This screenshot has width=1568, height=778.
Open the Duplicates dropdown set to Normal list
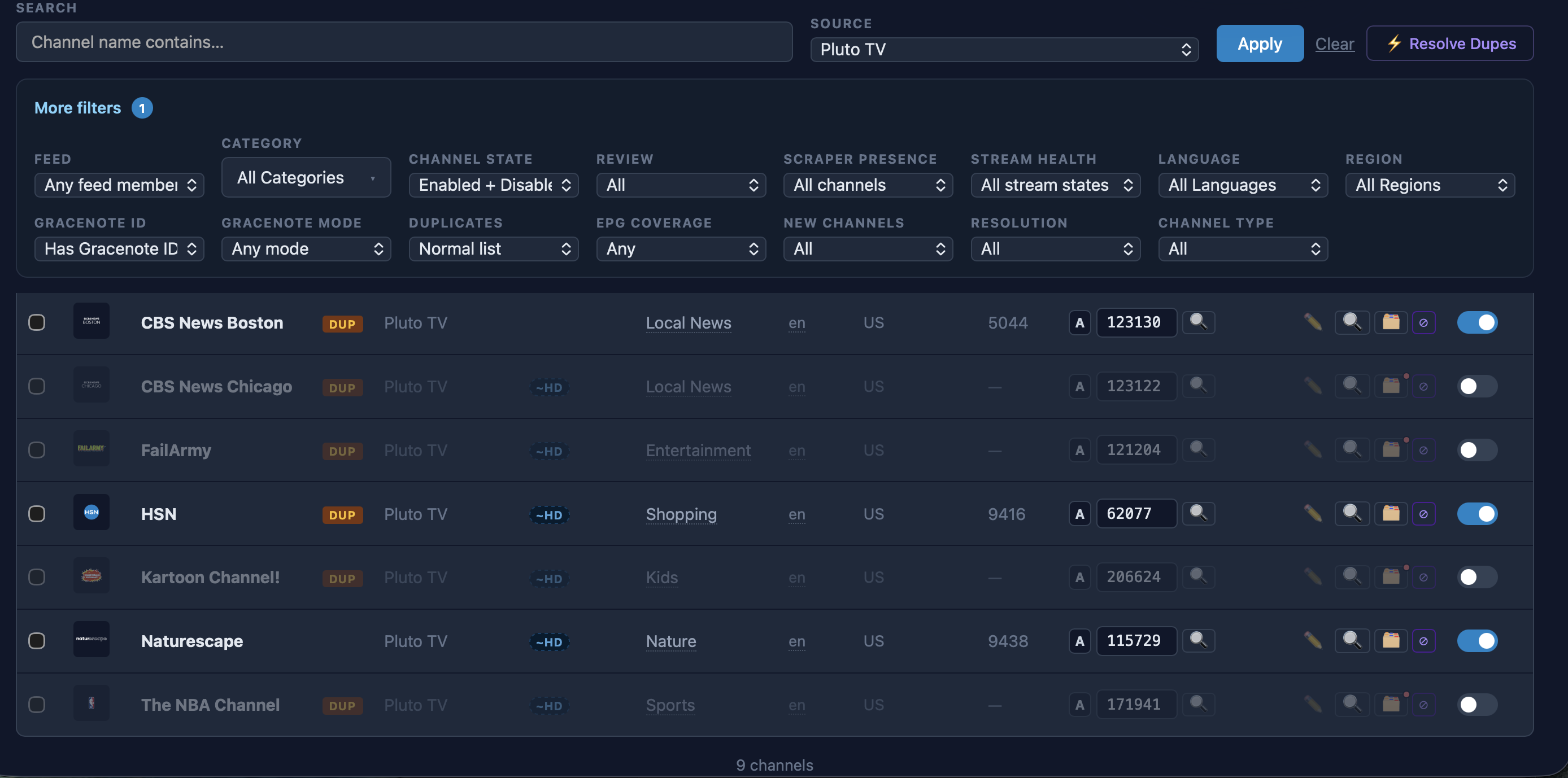(494, 249)
